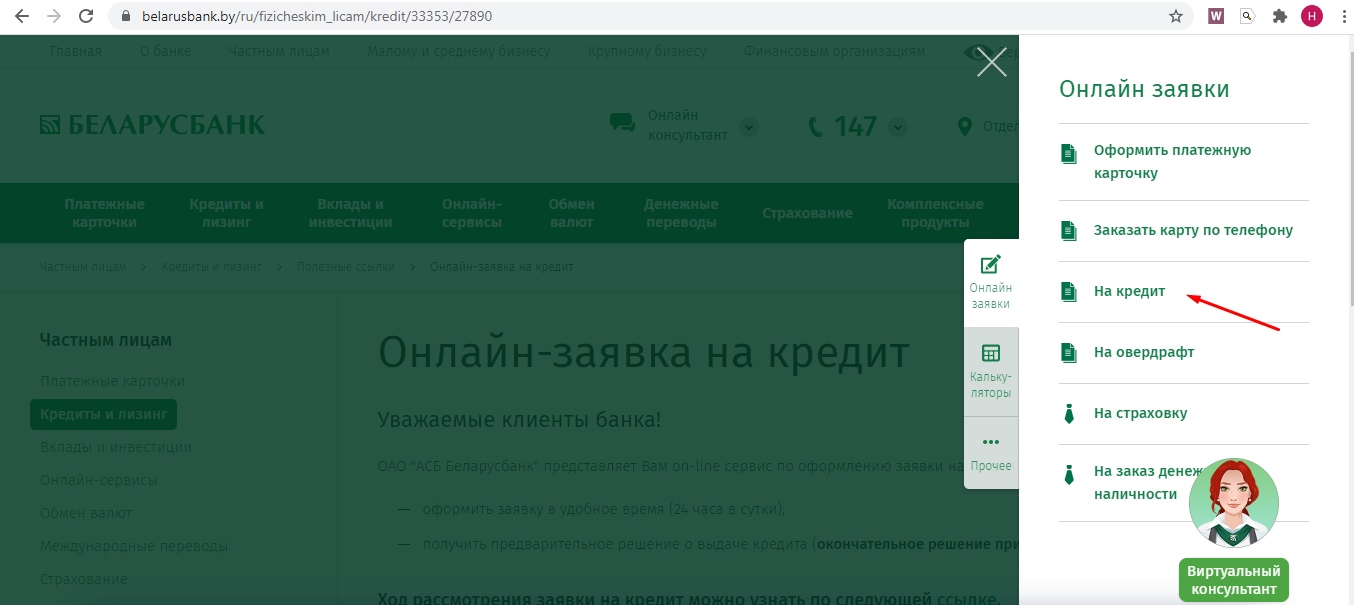The height and width of the screenshot is (605, 1354).
Task: Click the Беларусбанк logo
Action: (x=153, y=125)
